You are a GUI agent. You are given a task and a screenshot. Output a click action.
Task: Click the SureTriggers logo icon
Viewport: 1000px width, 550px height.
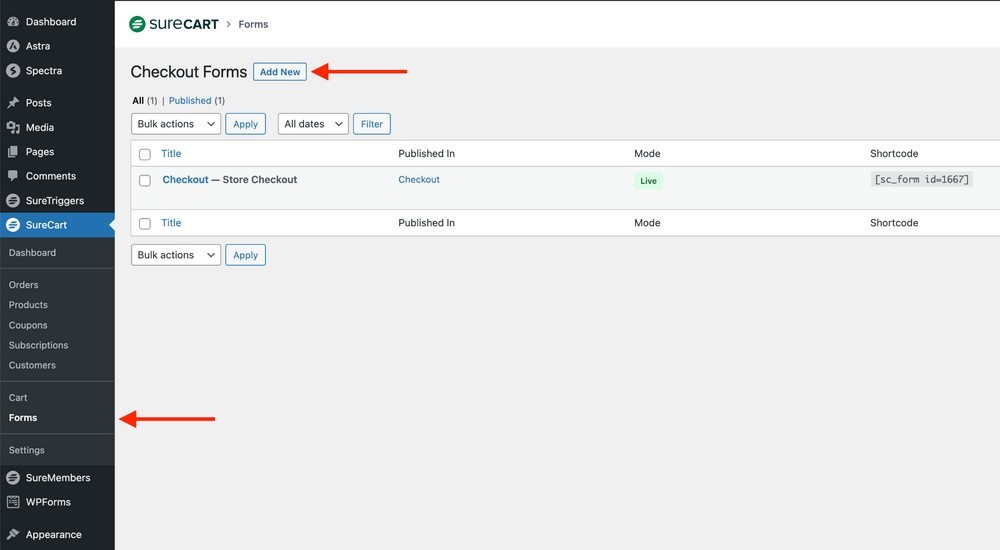(13, 200)
